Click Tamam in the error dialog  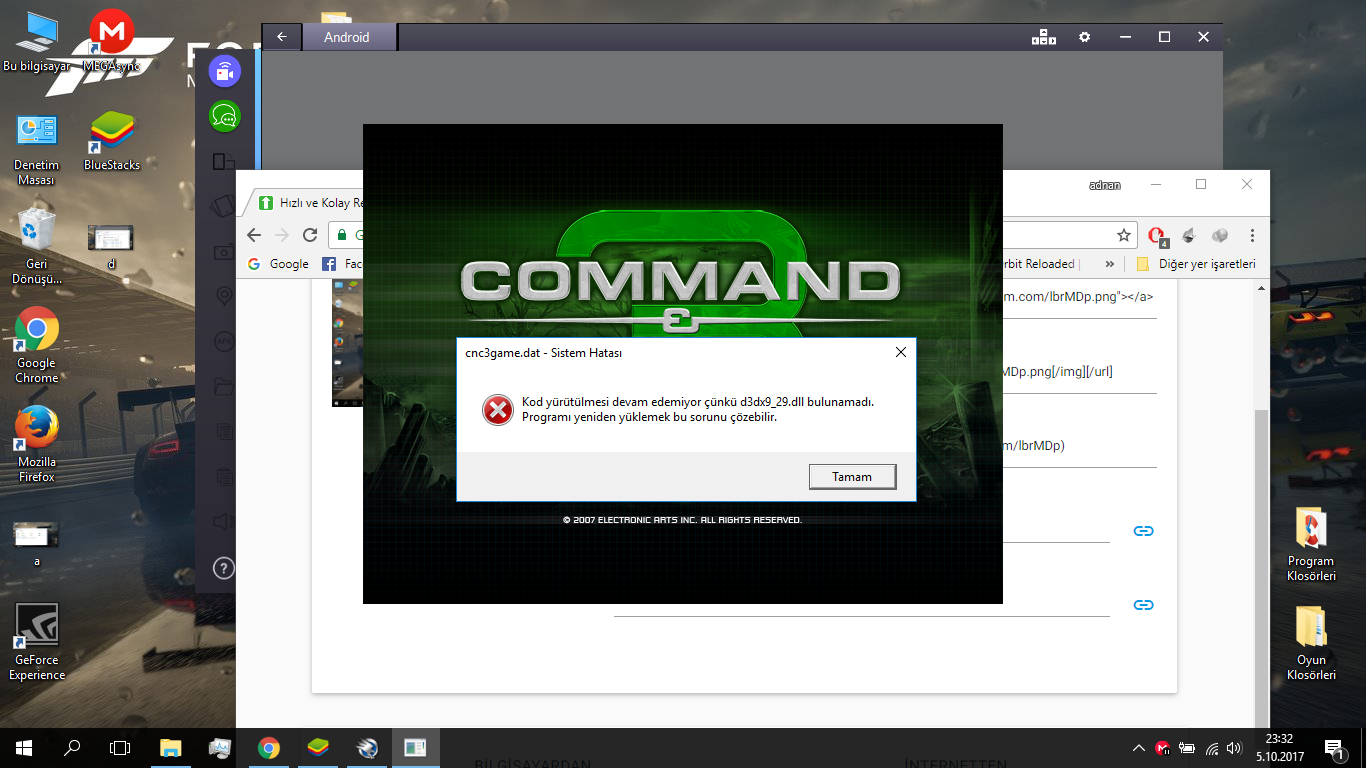tap(852, 477)
